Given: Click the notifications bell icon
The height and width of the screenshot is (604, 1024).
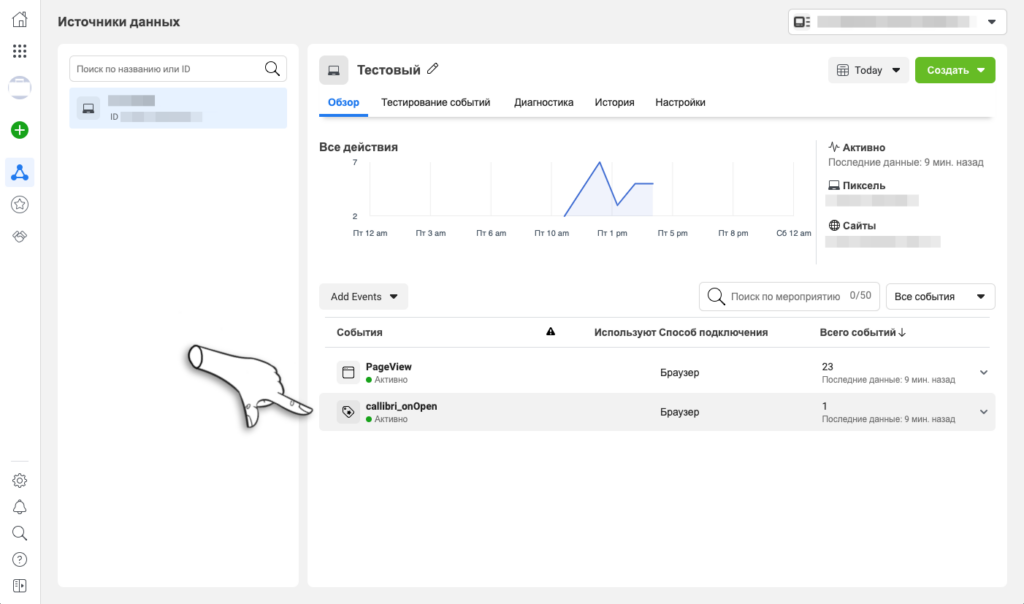Looking at the screenshot, I should [x=20, y=506].
